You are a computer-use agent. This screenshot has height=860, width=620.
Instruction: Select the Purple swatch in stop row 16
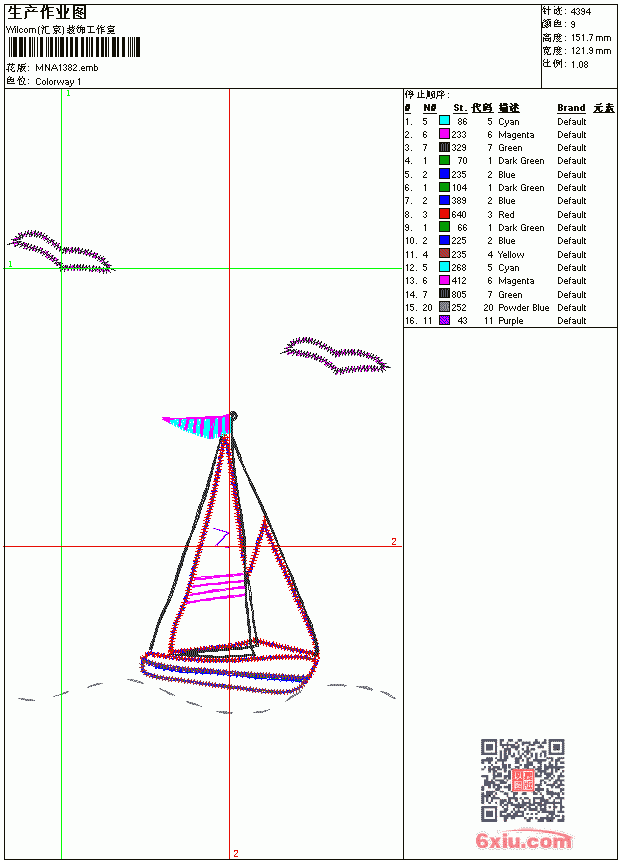(444, 320)
